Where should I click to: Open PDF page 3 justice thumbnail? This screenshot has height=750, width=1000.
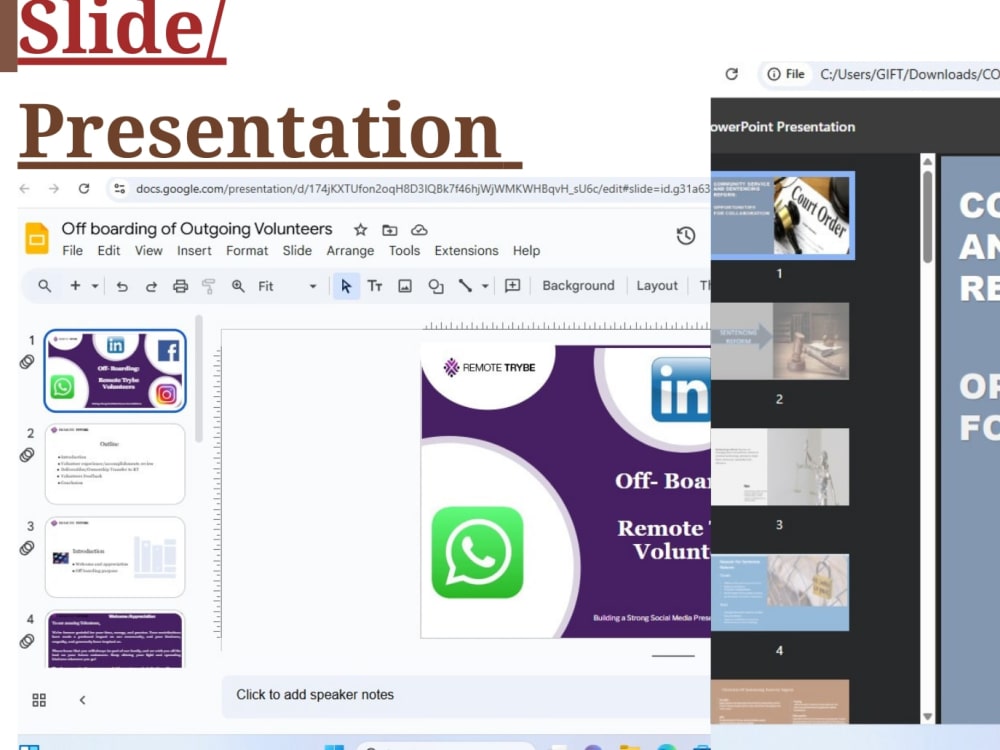pos(780,467)
